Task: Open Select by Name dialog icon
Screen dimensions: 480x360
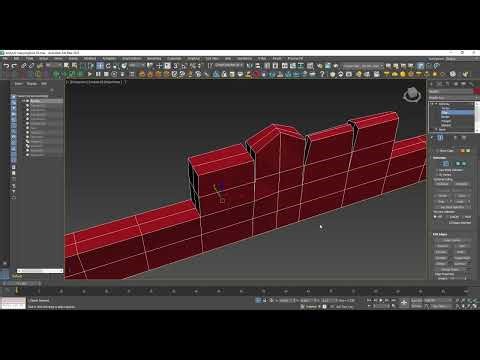Action: click(74, 66)
